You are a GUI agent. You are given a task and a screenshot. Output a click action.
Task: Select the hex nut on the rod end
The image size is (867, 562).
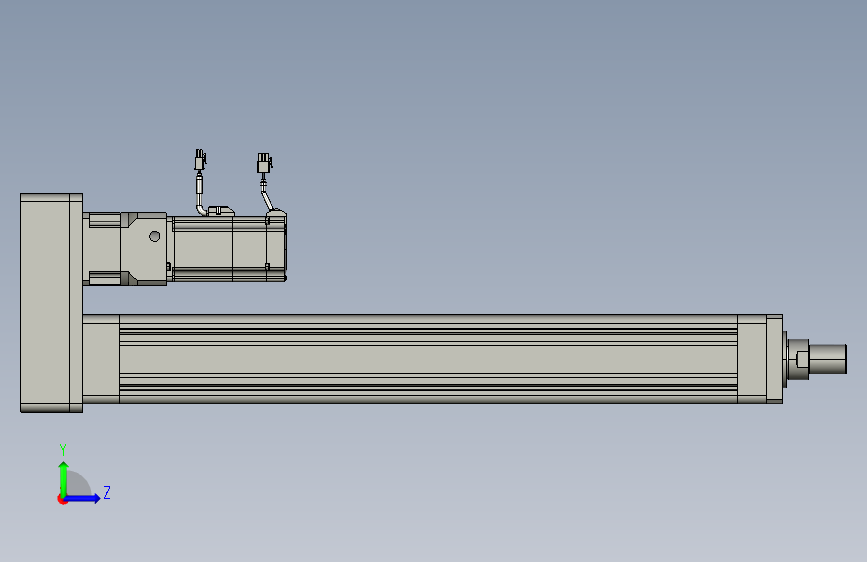click(x=798, y=359)
